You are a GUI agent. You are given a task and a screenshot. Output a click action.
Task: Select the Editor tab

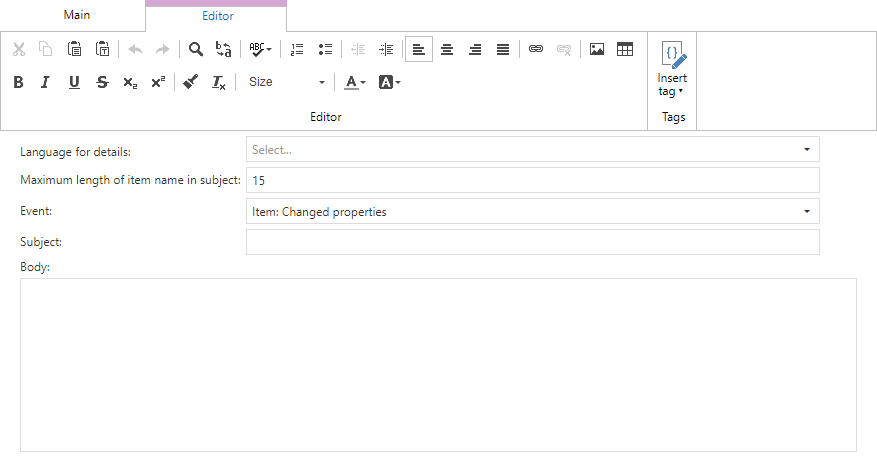tap(217, 16)
